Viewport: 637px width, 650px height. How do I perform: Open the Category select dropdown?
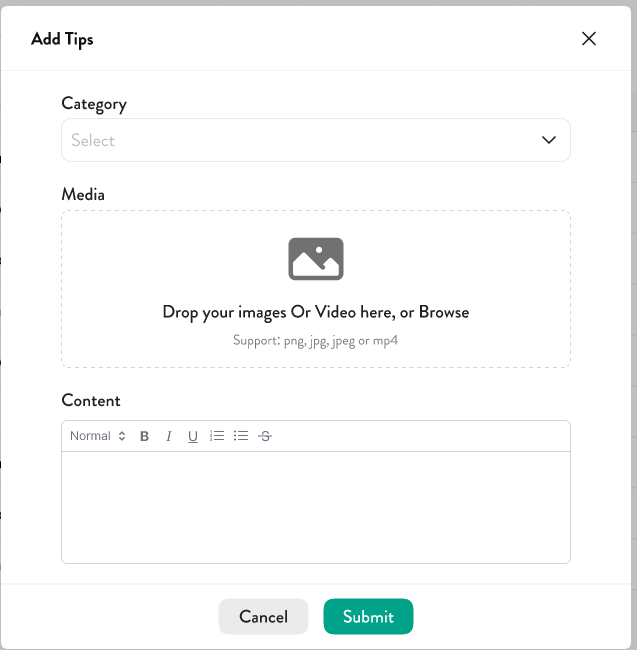(300, 140)
